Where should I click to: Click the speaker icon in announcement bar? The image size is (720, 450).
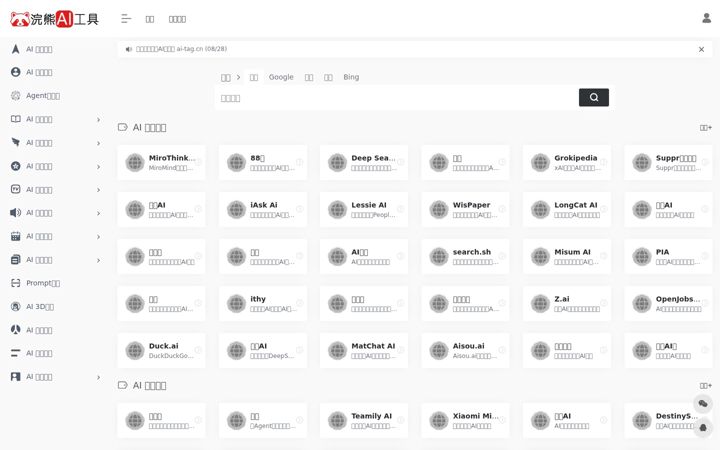pyautogui.click(x=129, y=49)
